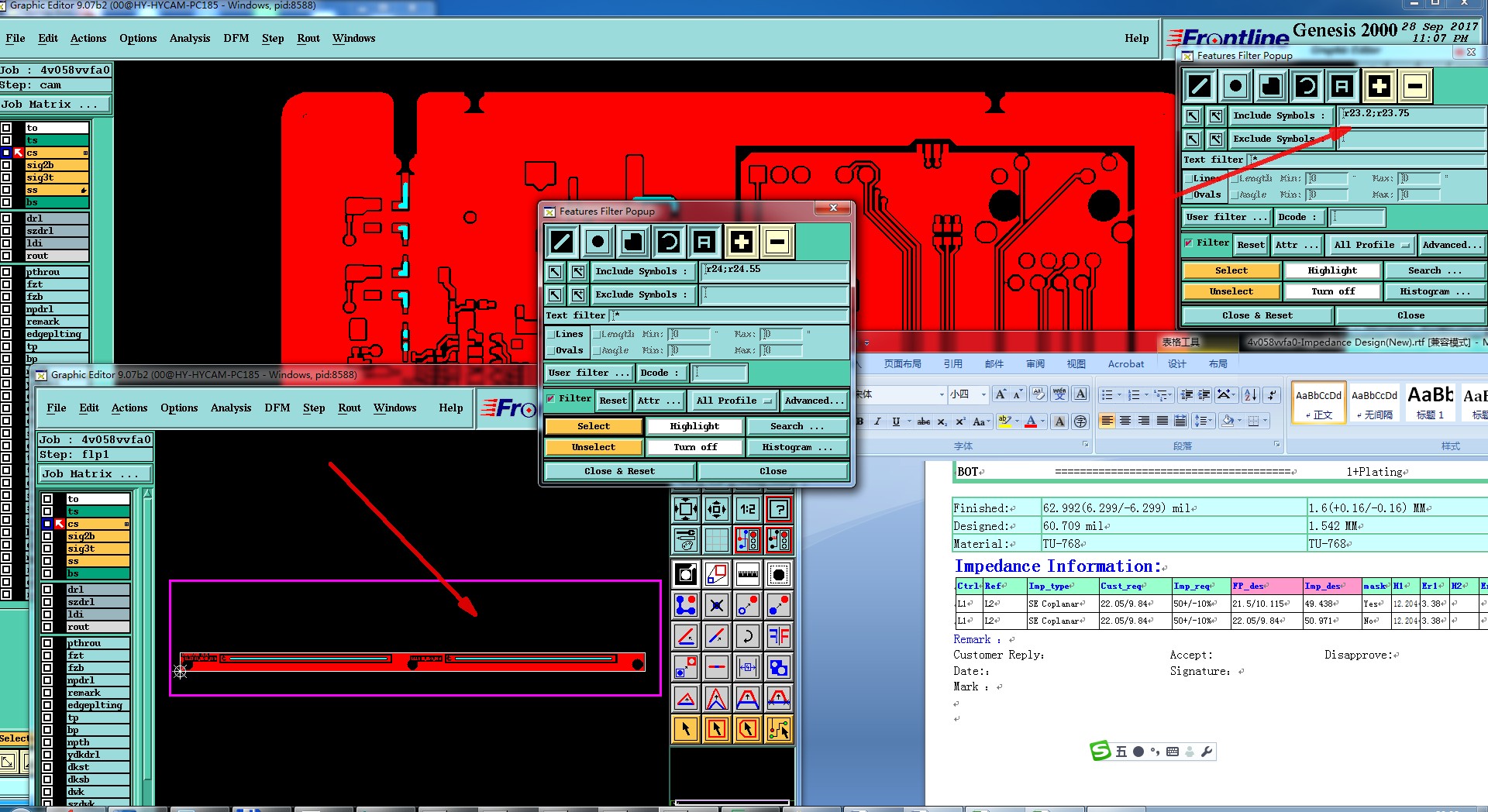
Task: Open Job Matrix button in flp1 window
Action: (95, 473)
